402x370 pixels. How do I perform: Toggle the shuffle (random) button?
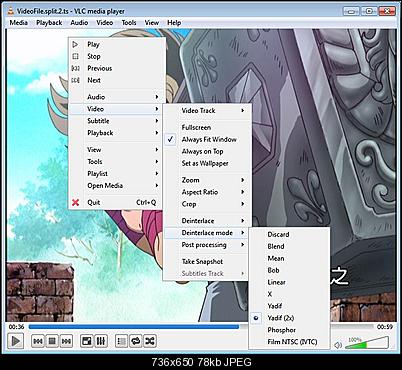pos(150,341)
